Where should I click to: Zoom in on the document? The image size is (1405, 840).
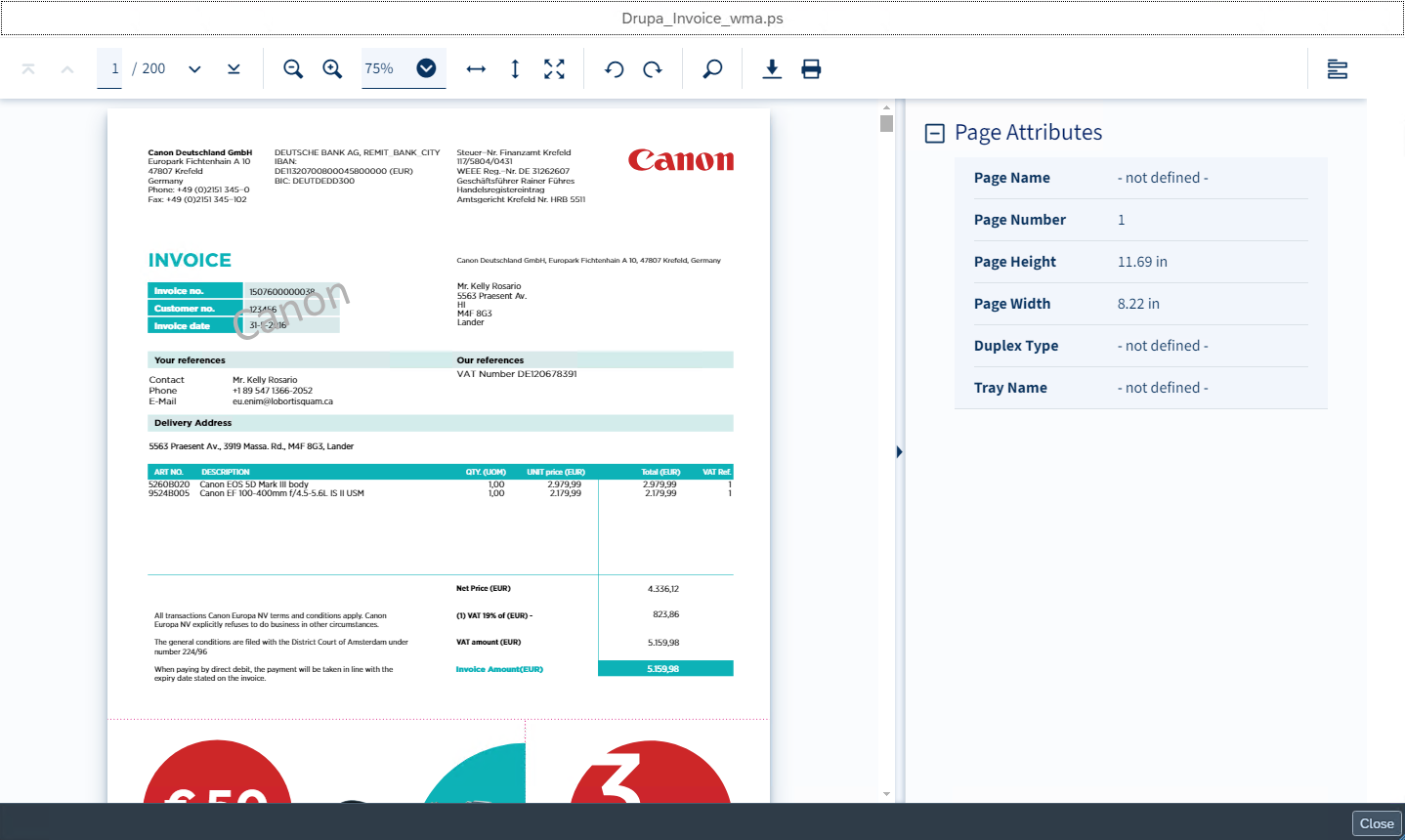coord(332,68)
